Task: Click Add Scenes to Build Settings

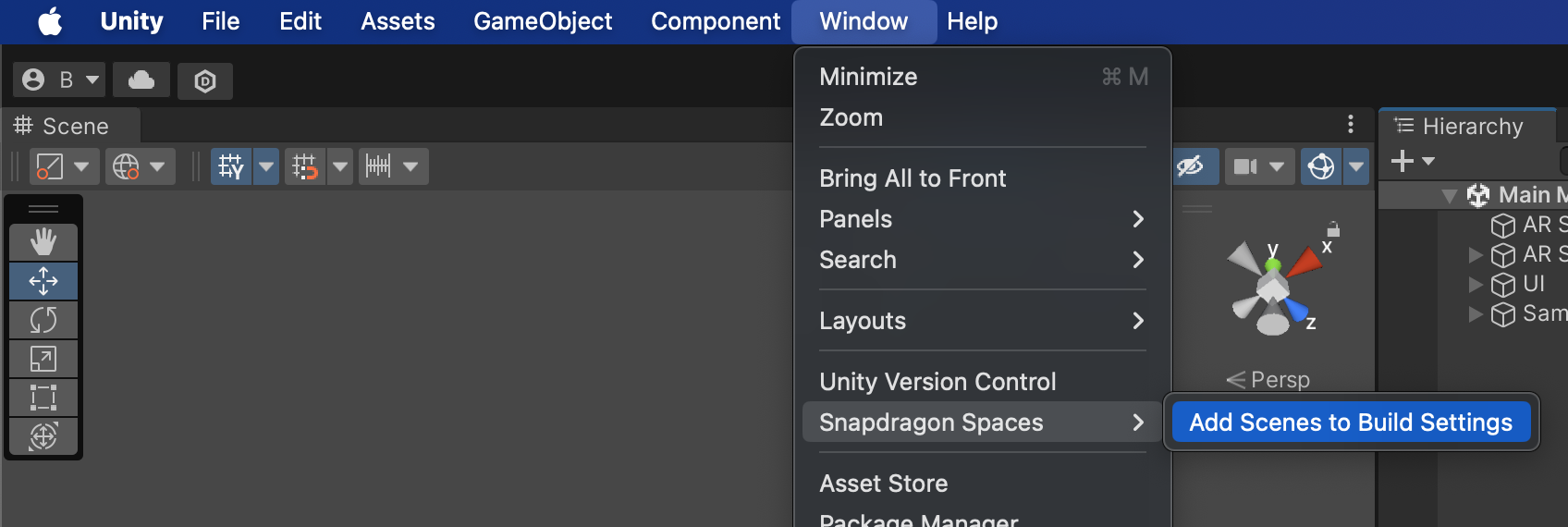Action: [1351, 423]
